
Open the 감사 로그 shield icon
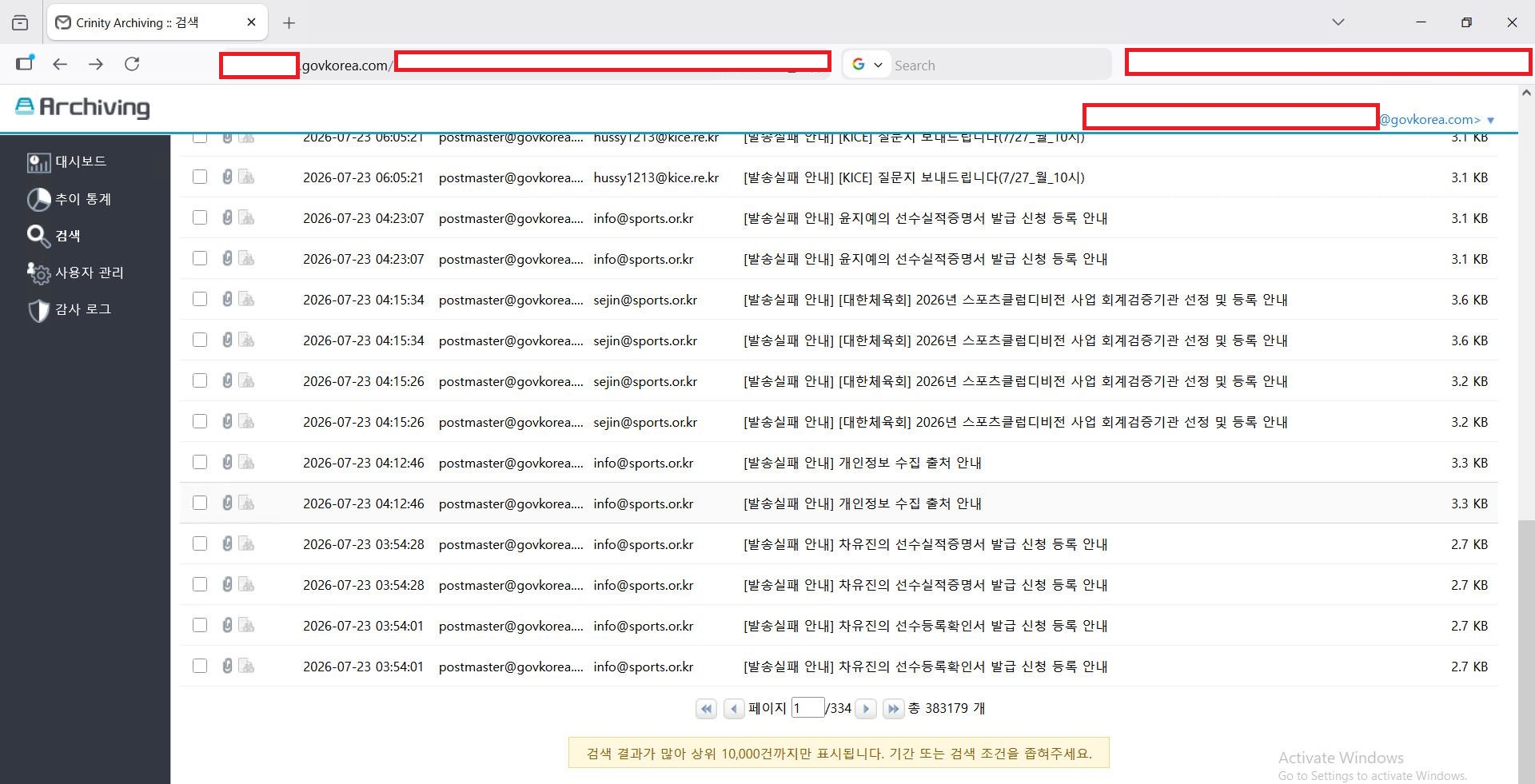coord(38,310)
